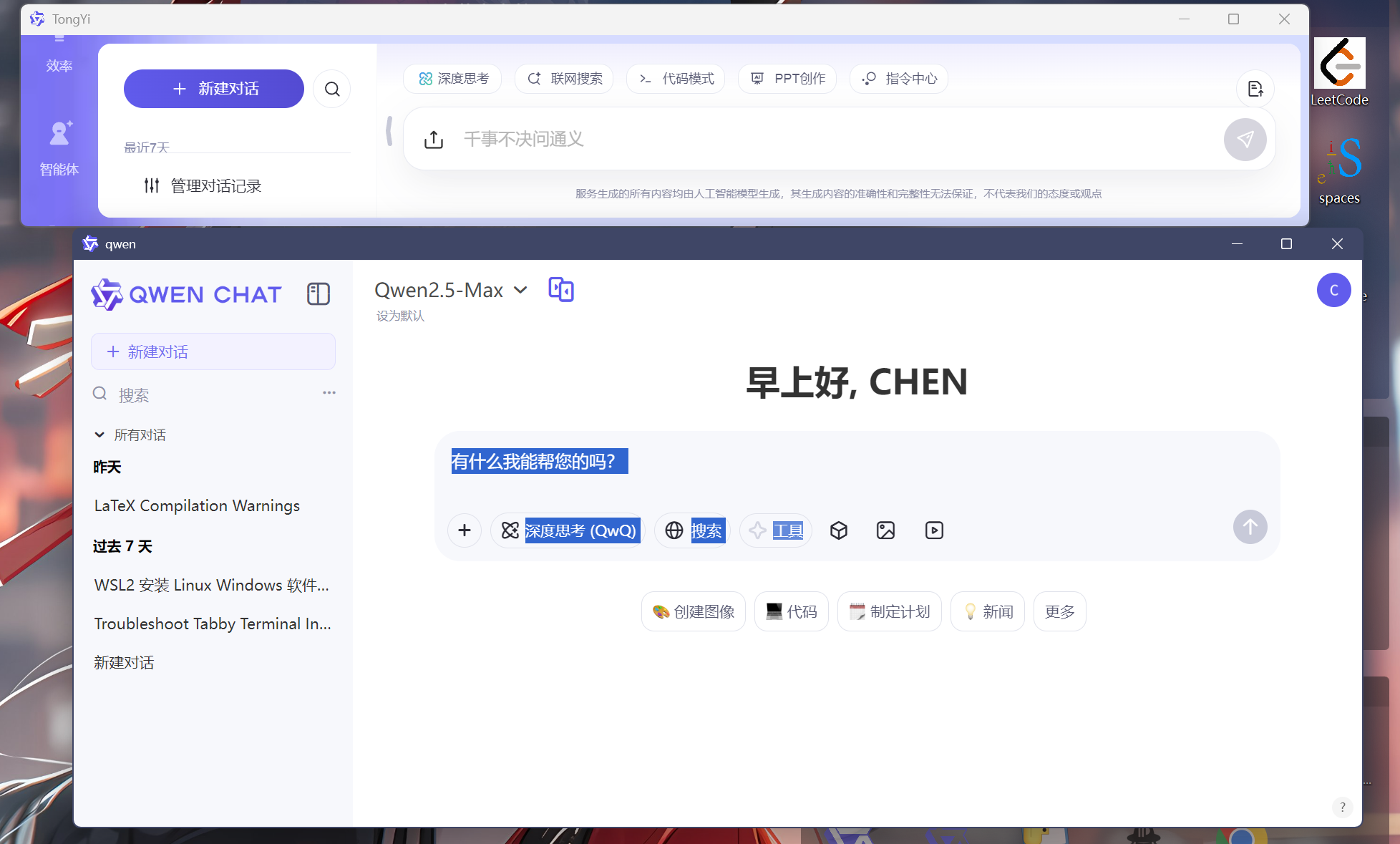Collapse the Qwen Chat sidebar panel
This screenshot has width=1400, height=844.
tap(318, 294)
